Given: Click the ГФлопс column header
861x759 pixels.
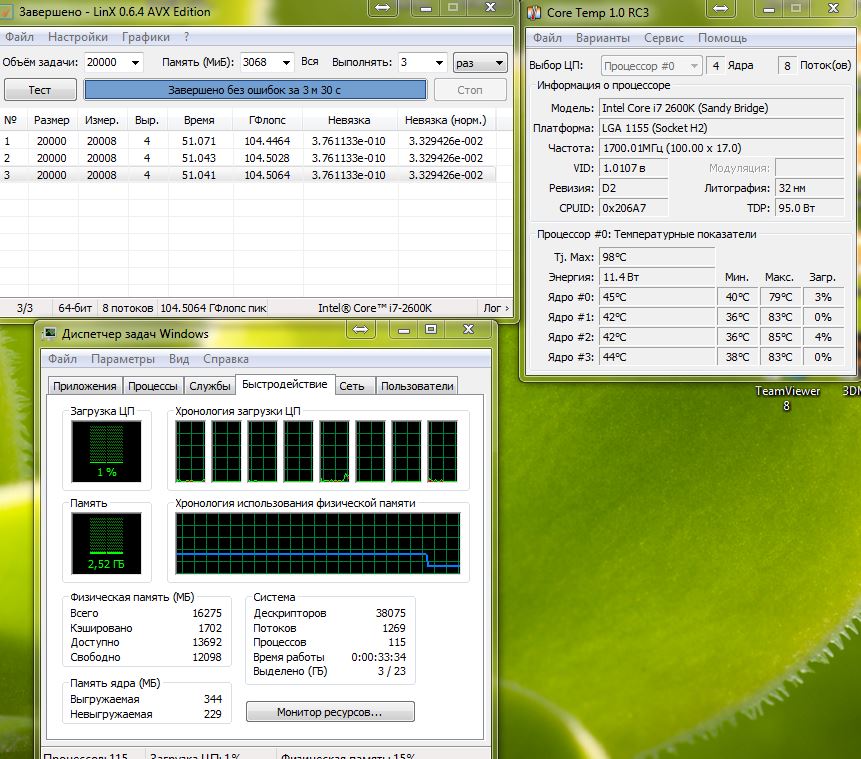Looking at the screenshot, I should [267, 120].
